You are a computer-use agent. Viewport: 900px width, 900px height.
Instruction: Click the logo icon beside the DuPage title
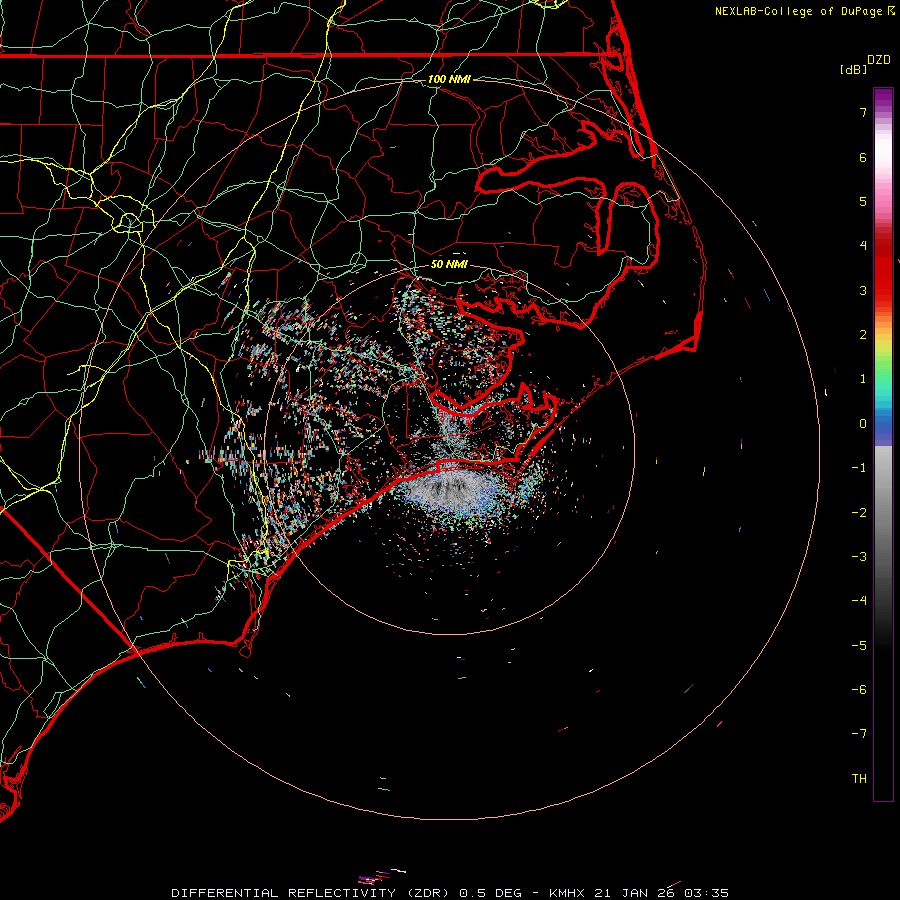890,11
